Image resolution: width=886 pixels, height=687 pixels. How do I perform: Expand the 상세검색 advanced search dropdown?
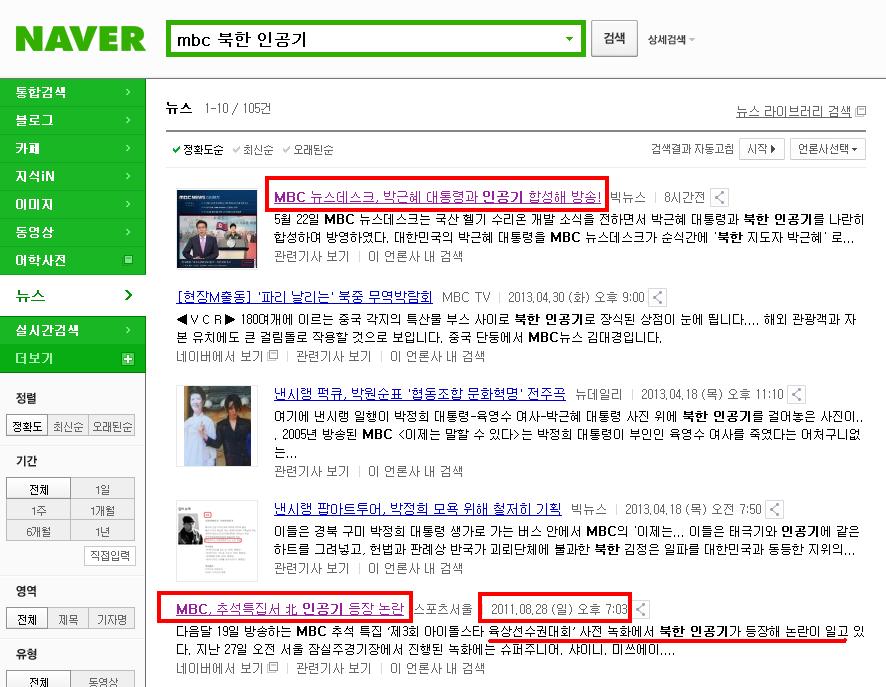pyautogui.click(x=671, y=40)
